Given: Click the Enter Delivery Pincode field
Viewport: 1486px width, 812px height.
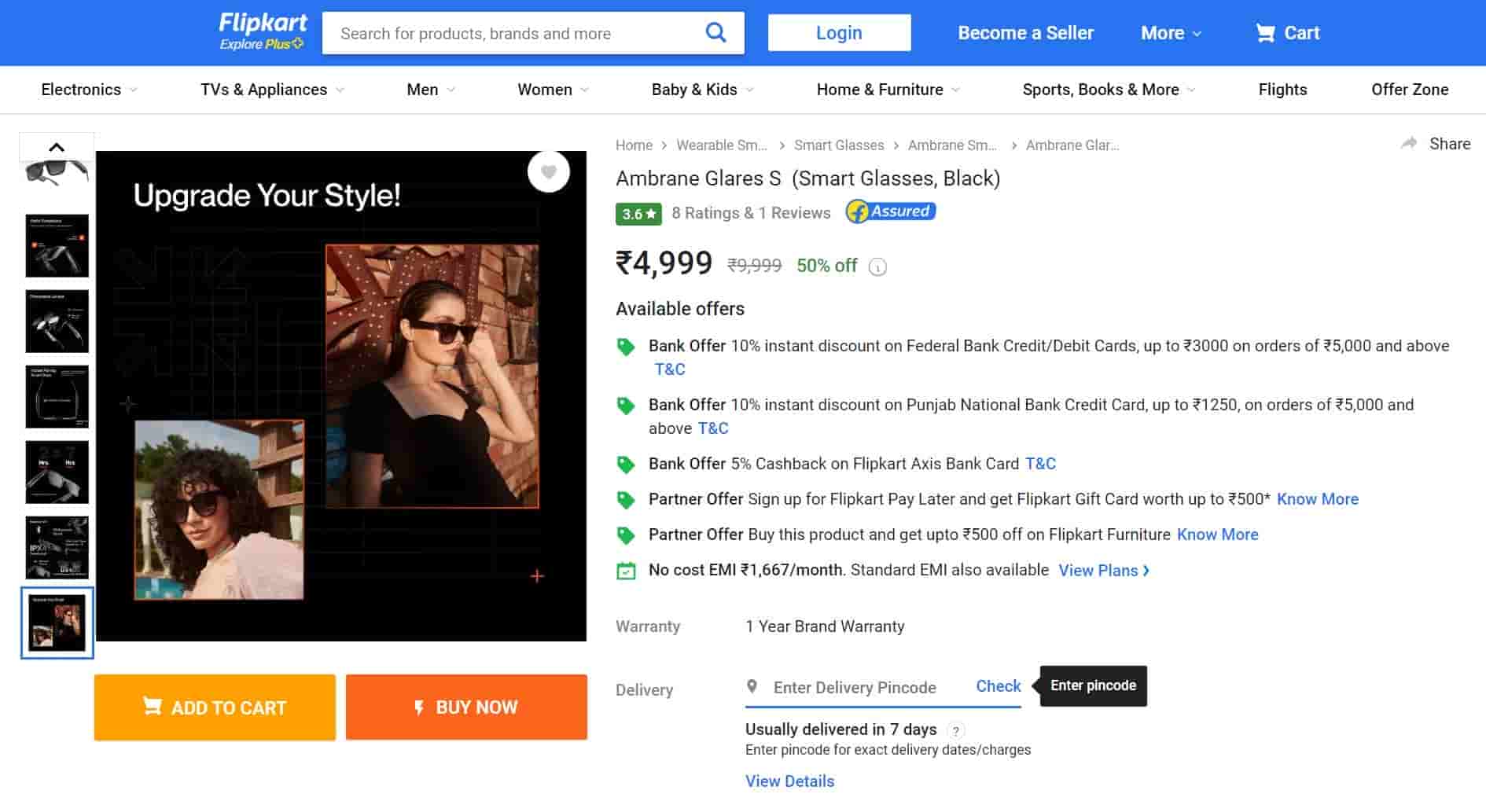Looking at the screenshot, I should (853, 687).
